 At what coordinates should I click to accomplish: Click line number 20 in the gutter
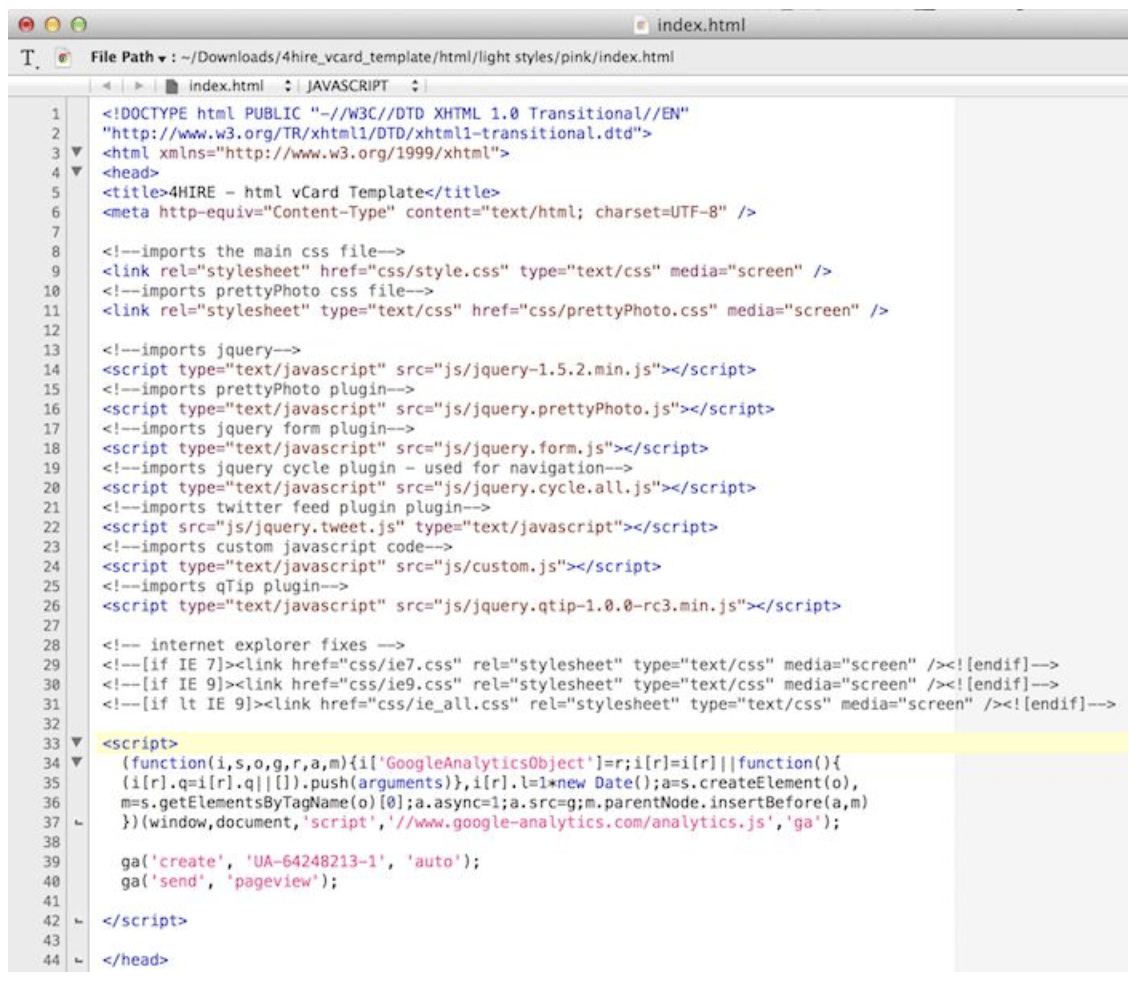(56, 487)
